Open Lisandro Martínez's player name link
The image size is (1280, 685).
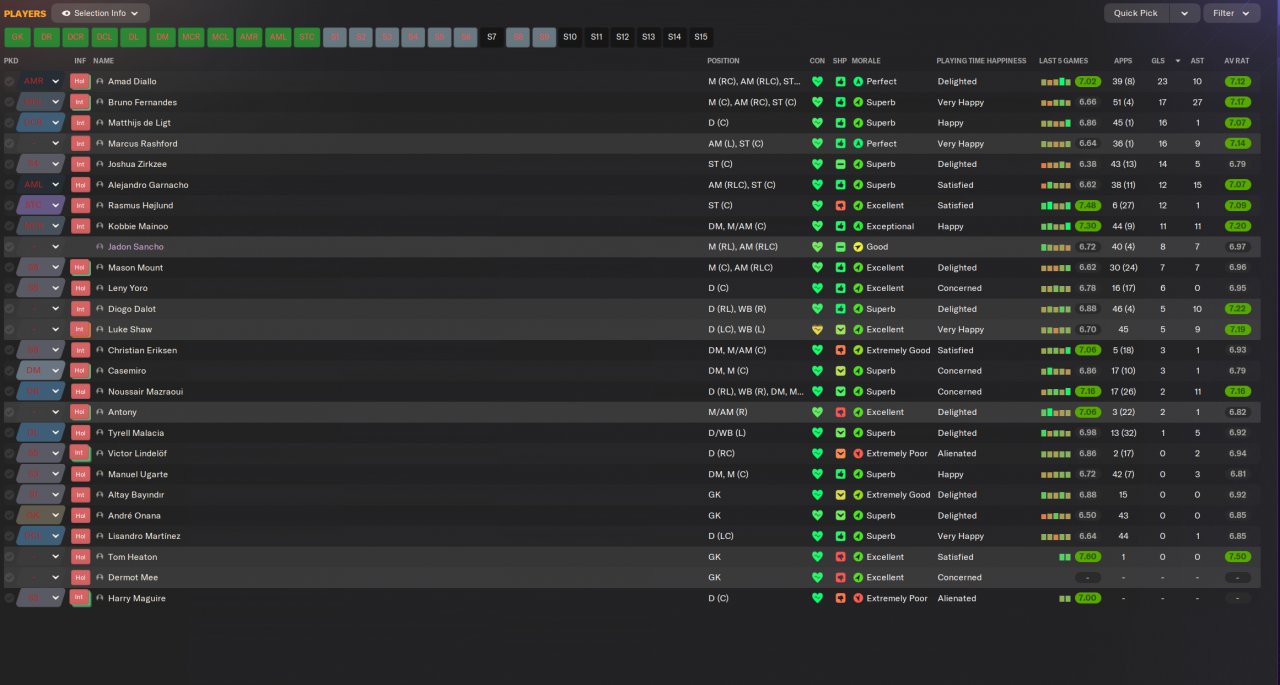point(144,536)
